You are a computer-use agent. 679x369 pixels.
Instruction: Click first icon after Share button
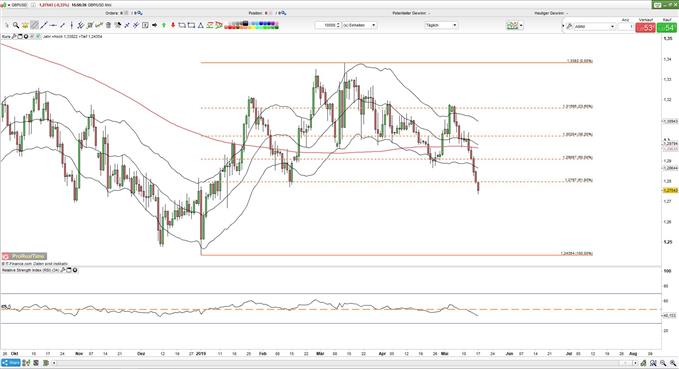tap(26, 363)
